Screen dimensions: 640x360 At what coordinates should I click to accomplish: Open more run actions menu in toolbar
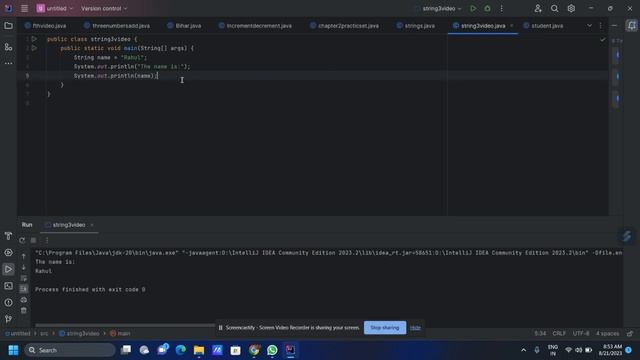click(502, 8)
